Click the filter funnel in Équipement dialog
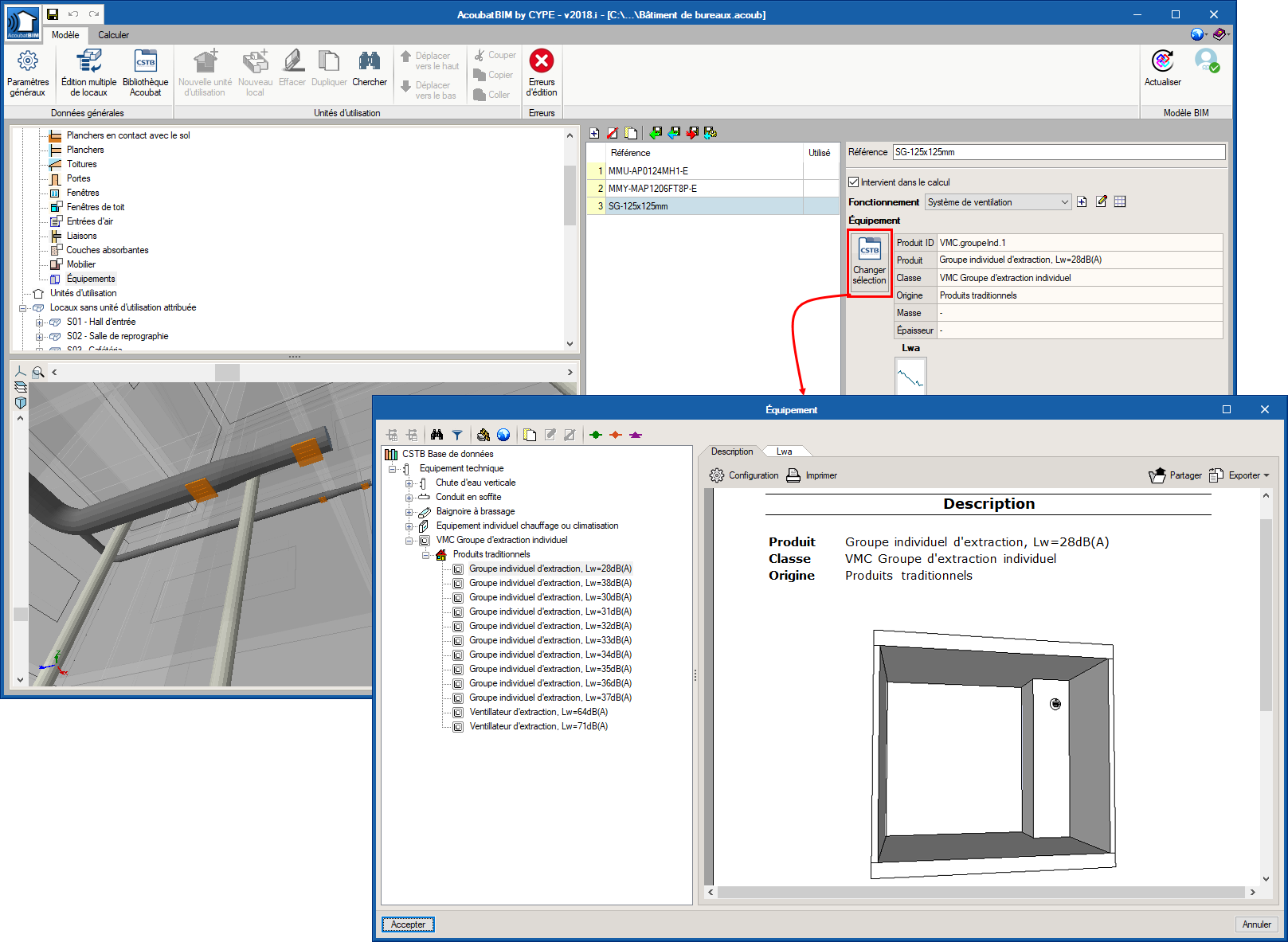 pos(457,435)
